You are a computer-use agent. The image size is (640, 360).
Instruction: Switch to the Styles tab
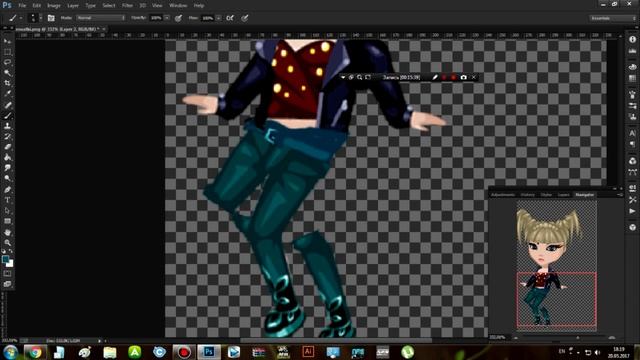(547, 195)
